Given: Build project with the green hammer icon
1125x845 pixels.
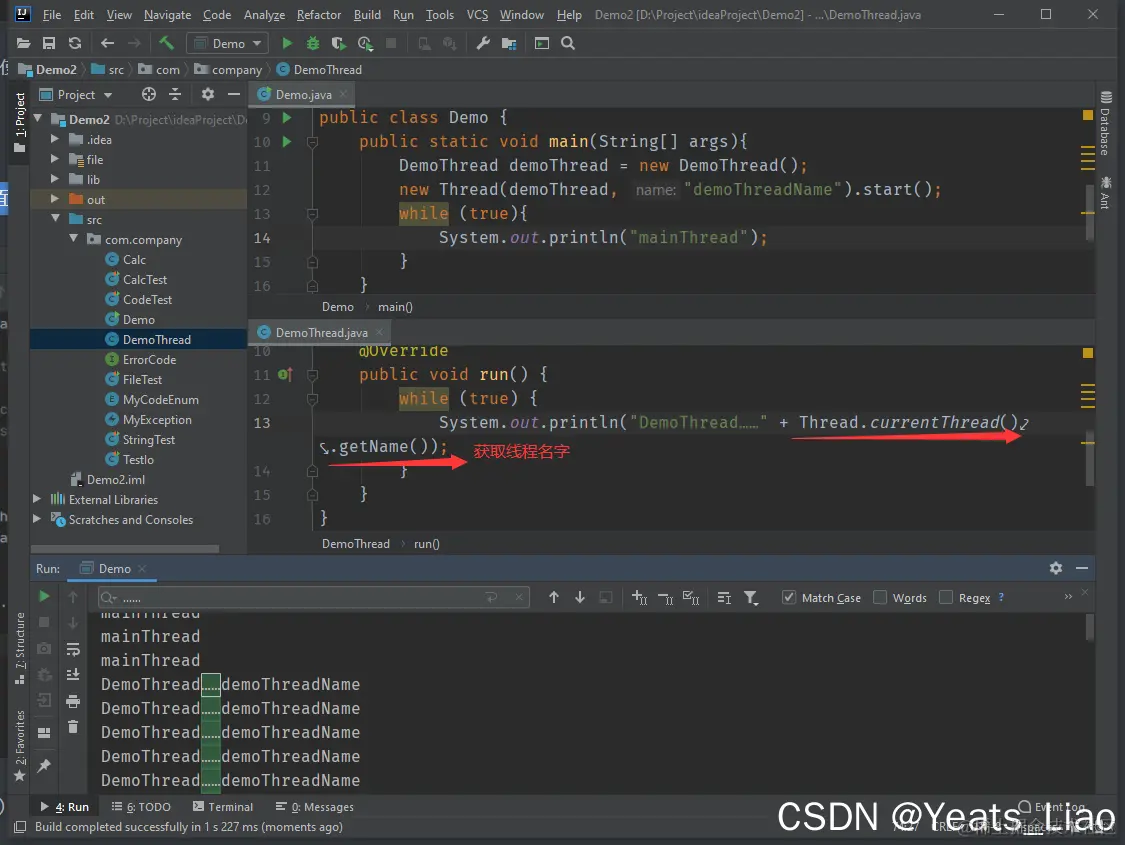Looking at the screenshot, I should pyautogui.click(x=166, y=44).
